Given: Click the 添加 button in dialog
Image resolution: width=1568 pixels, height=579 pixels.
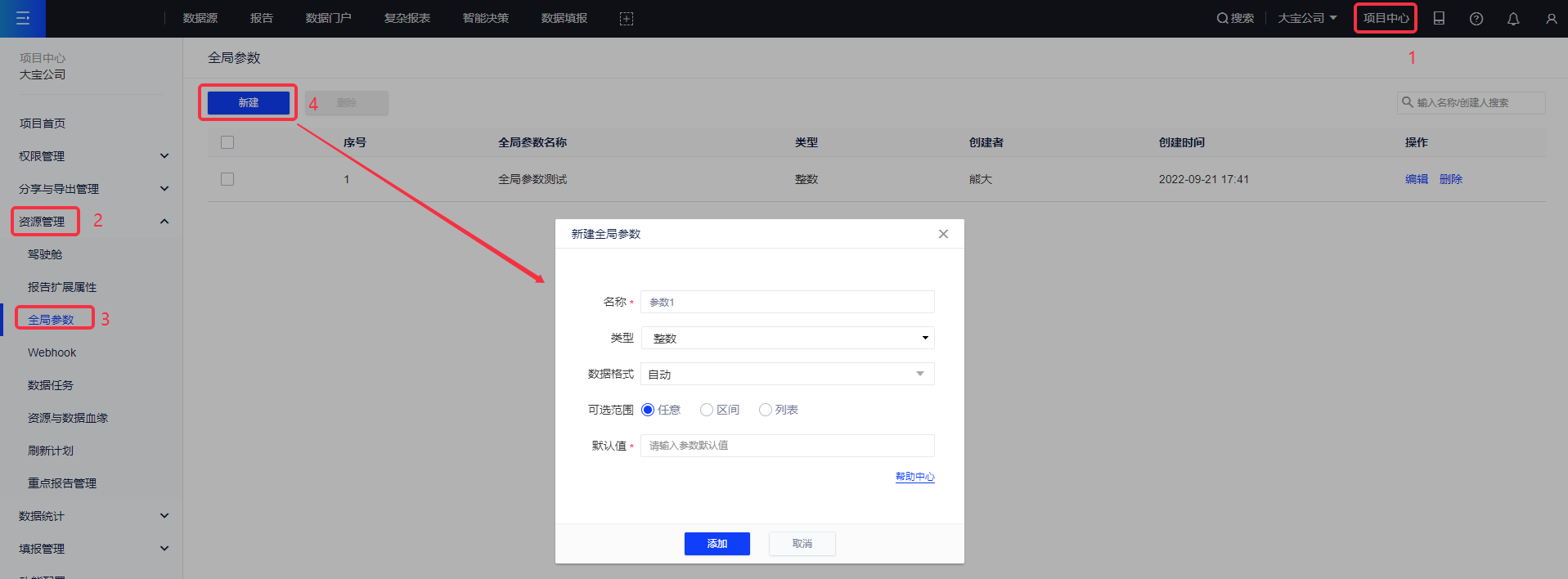Looking at the screenshot, I should point(717,544).
